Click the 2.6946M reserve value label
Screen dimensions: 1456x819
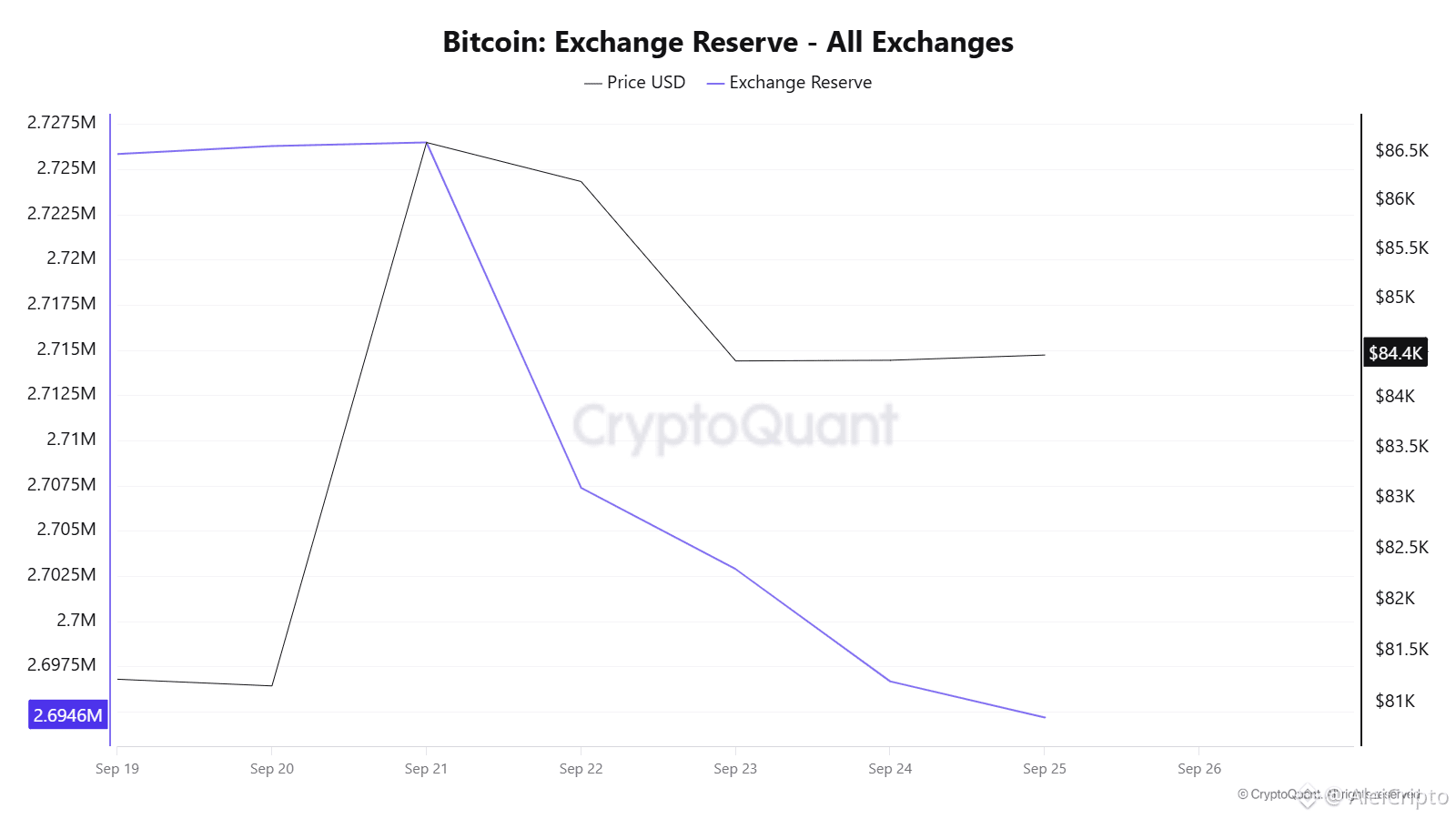[68, 715]
